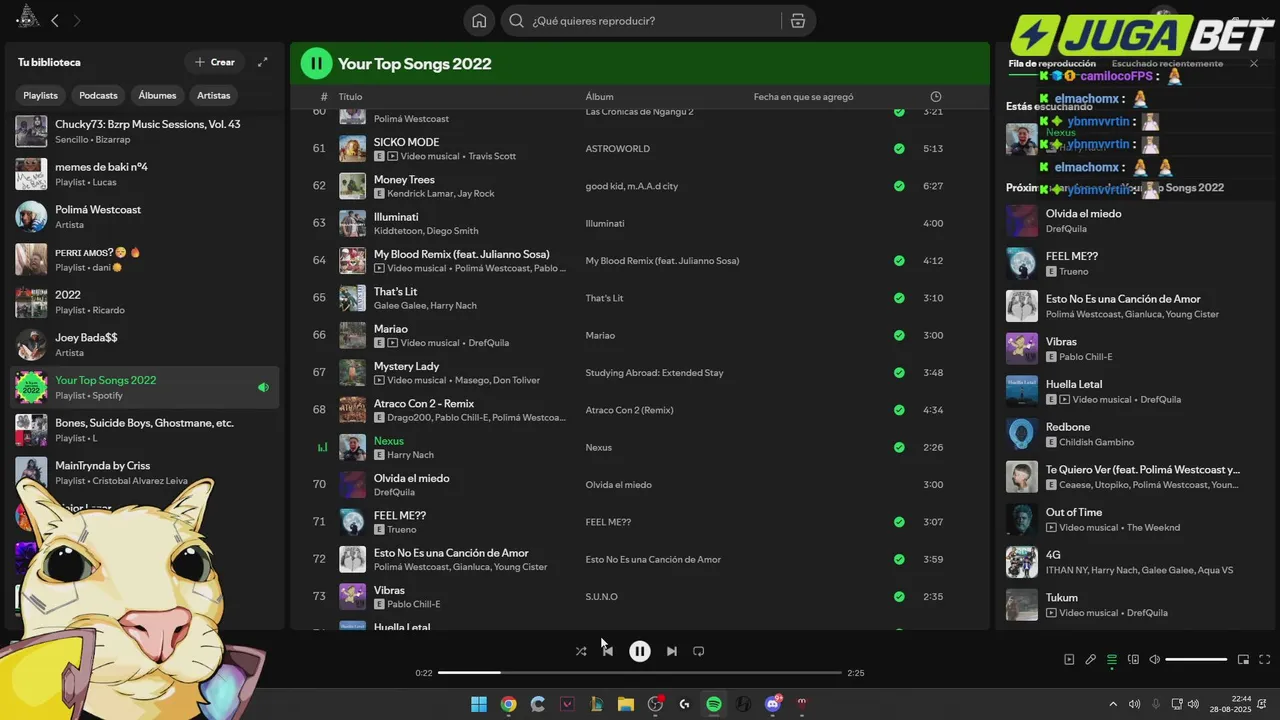
Task: Click the Crear button in the library
Action: pos(214,62)
